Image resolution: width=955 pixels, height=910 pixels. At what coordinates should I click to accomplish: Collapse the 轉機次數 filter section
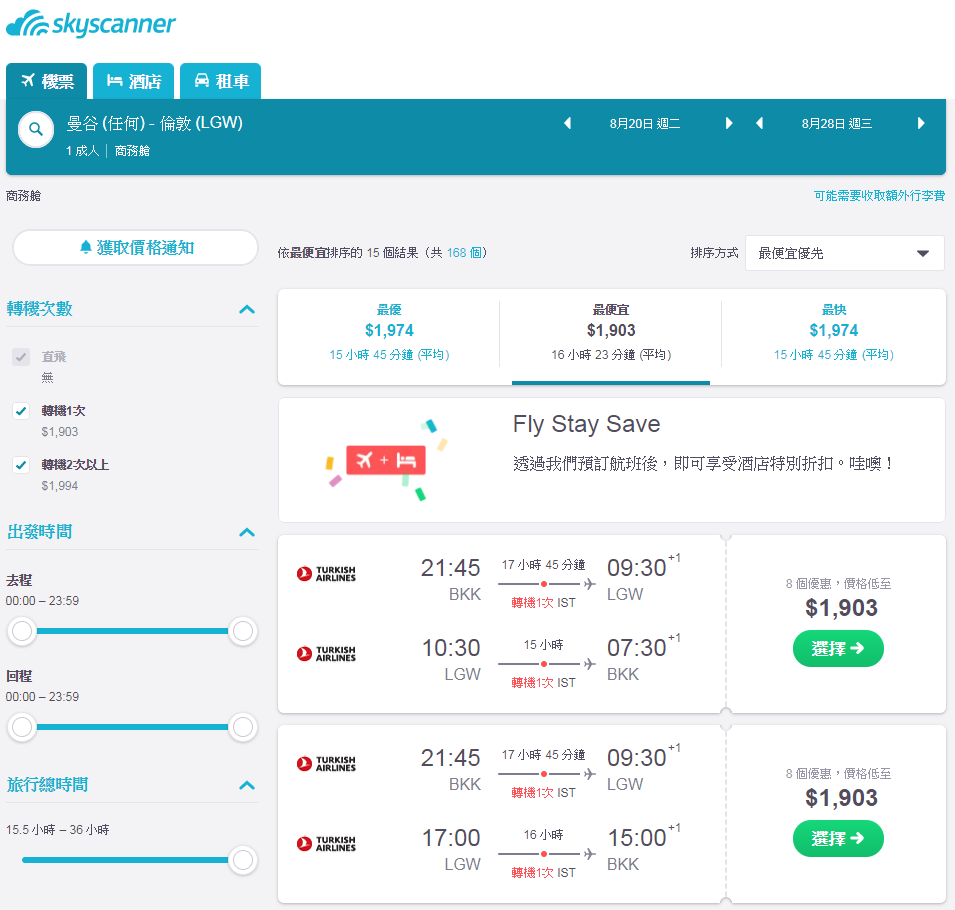pyautogui.click(x=247, y=309)
